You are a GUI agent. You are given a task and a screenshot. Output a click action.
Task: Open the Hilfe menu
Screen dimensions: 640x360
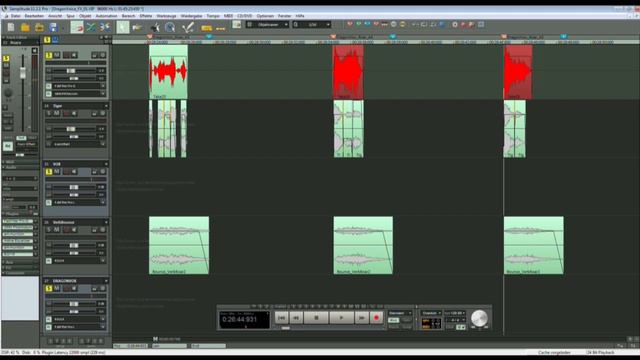click(x=300, y=16)
